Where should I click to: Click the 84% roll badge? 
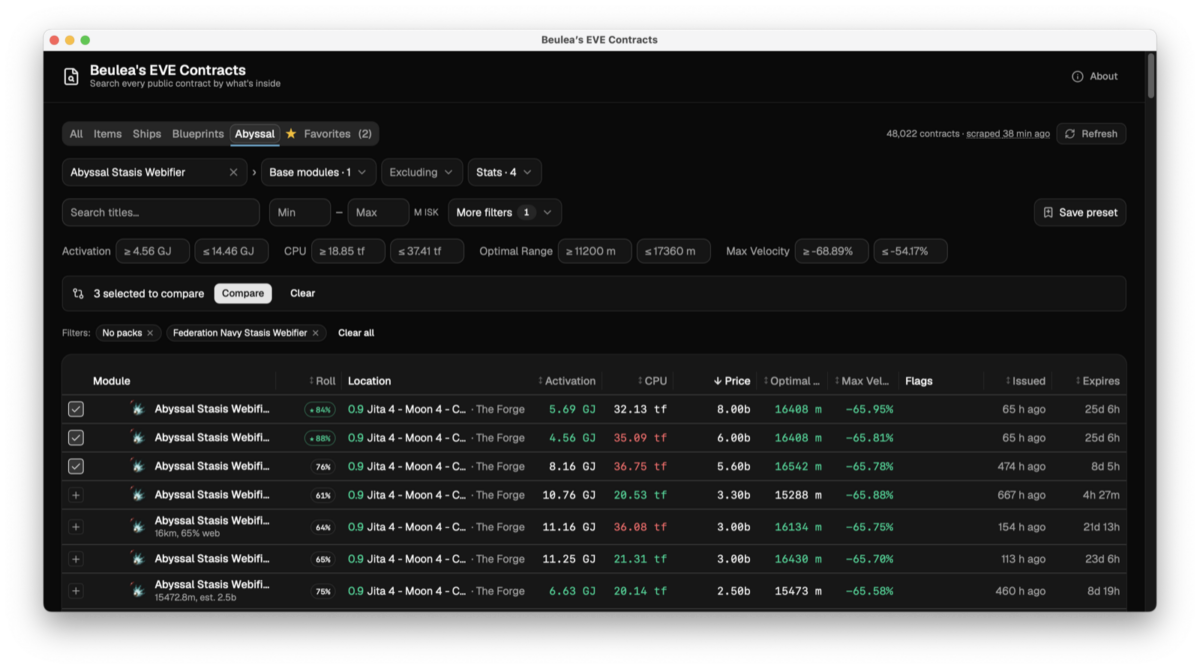click(320, 409)
